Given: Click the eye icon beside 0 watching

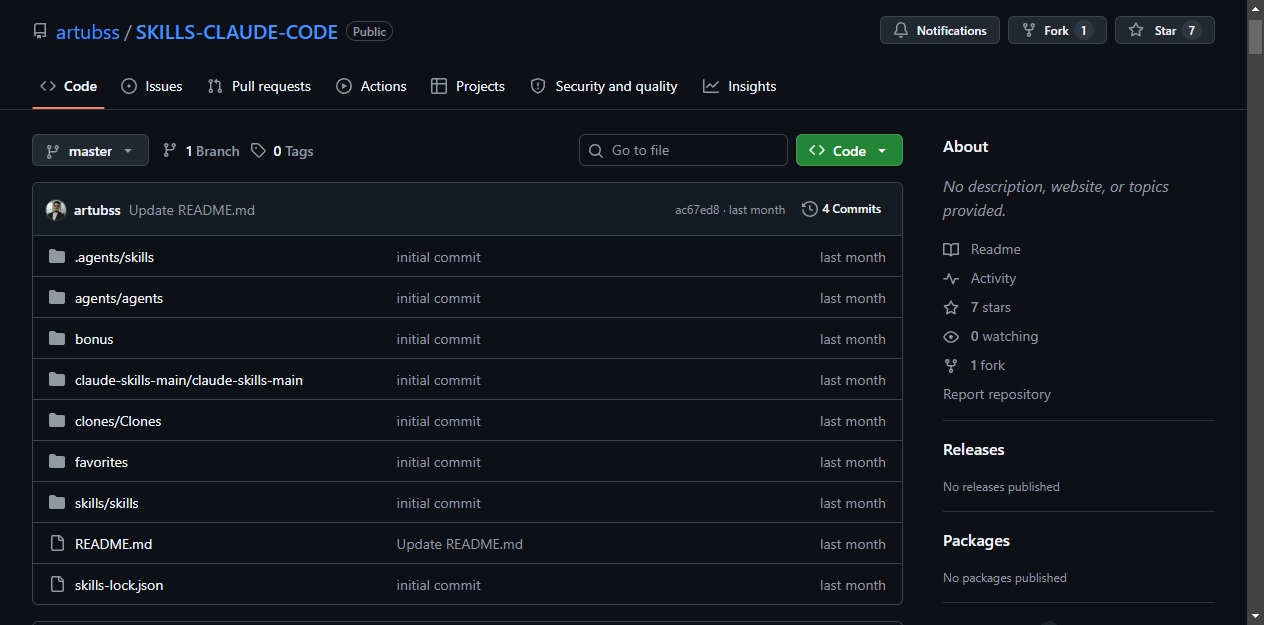Looking at the screenshot, I should point(951,336).
